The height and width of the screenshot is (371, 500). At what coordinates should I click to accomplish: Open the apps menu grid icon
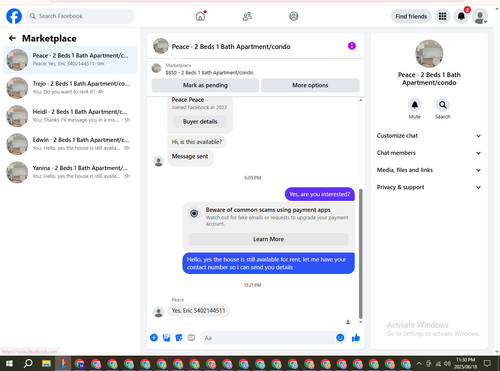[x=442, y=16]
